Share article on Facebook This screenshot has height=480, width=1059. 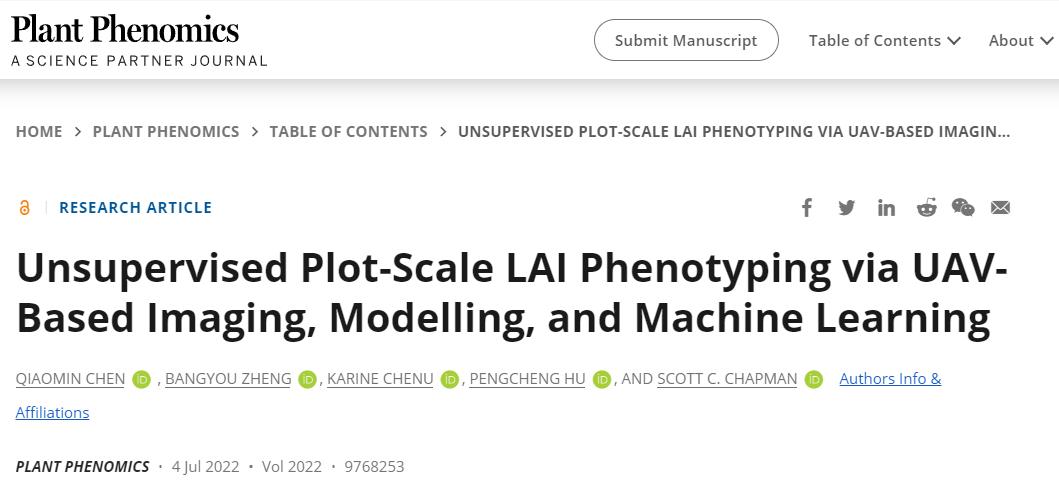pyautogui.click(x=806, y=208)
